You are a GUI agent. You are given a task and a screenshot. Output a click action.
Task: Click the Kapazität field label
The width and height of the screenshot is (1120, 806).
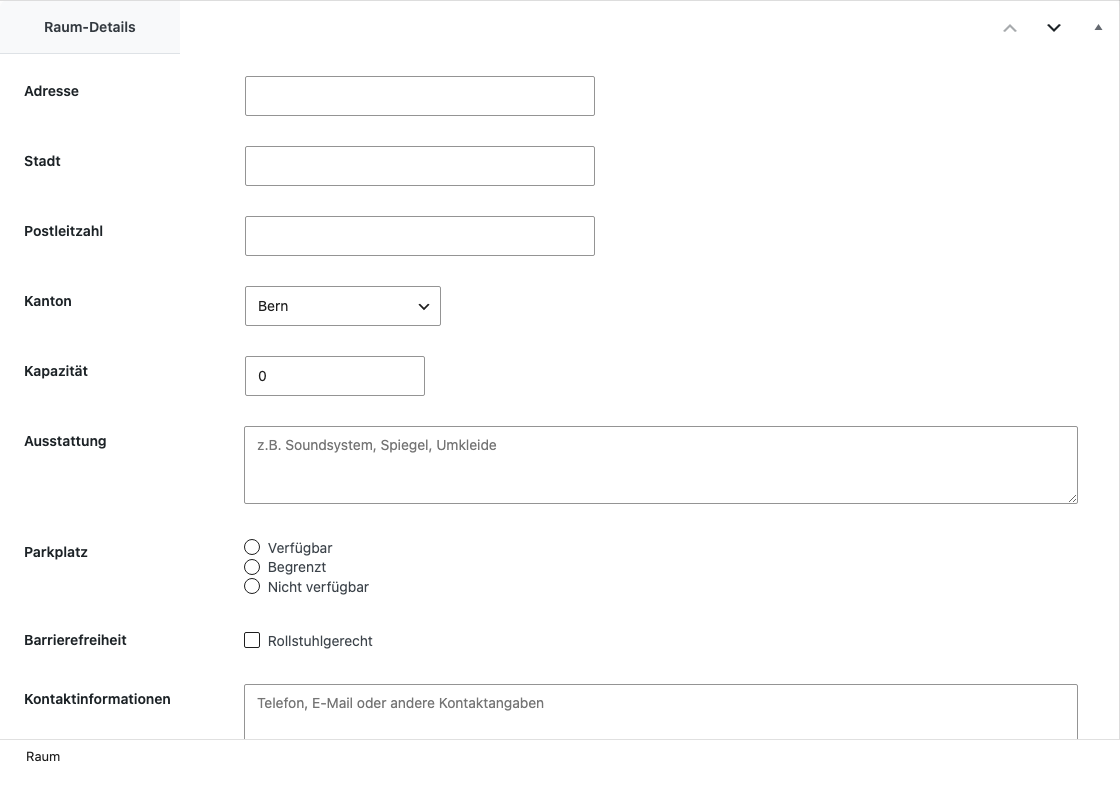click(56, 372)
